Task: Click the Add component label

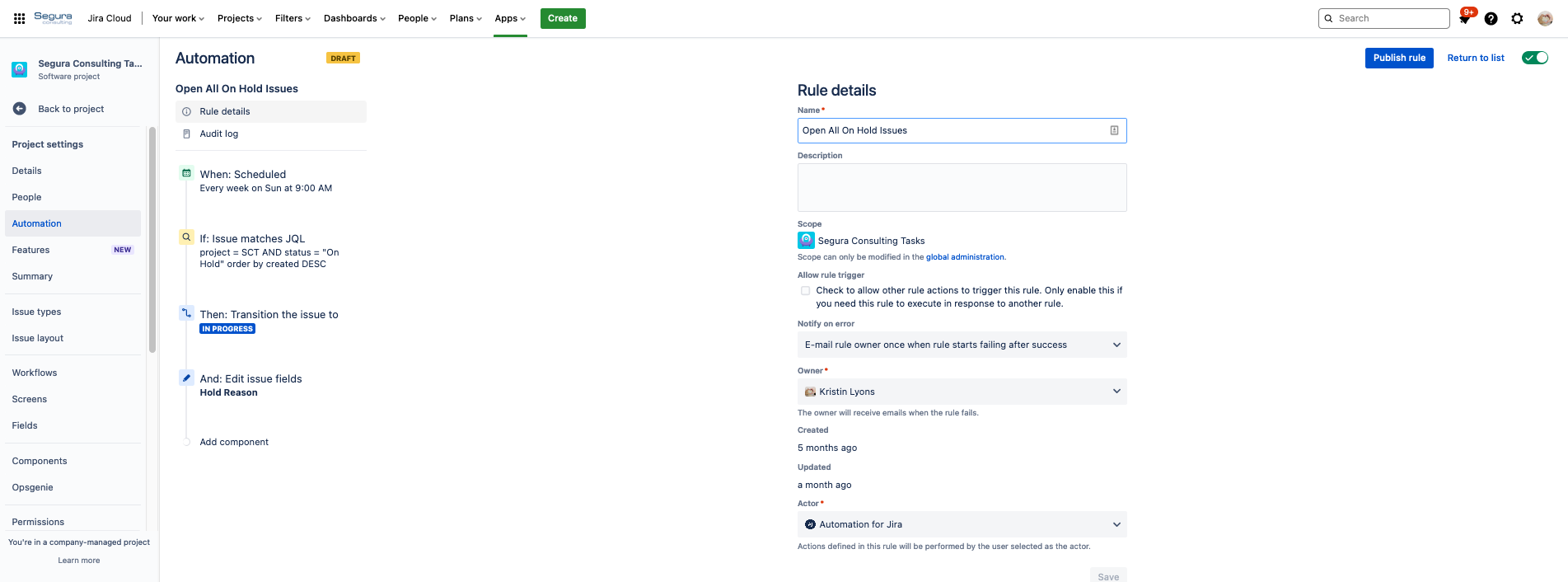Action: coord(234,442)
